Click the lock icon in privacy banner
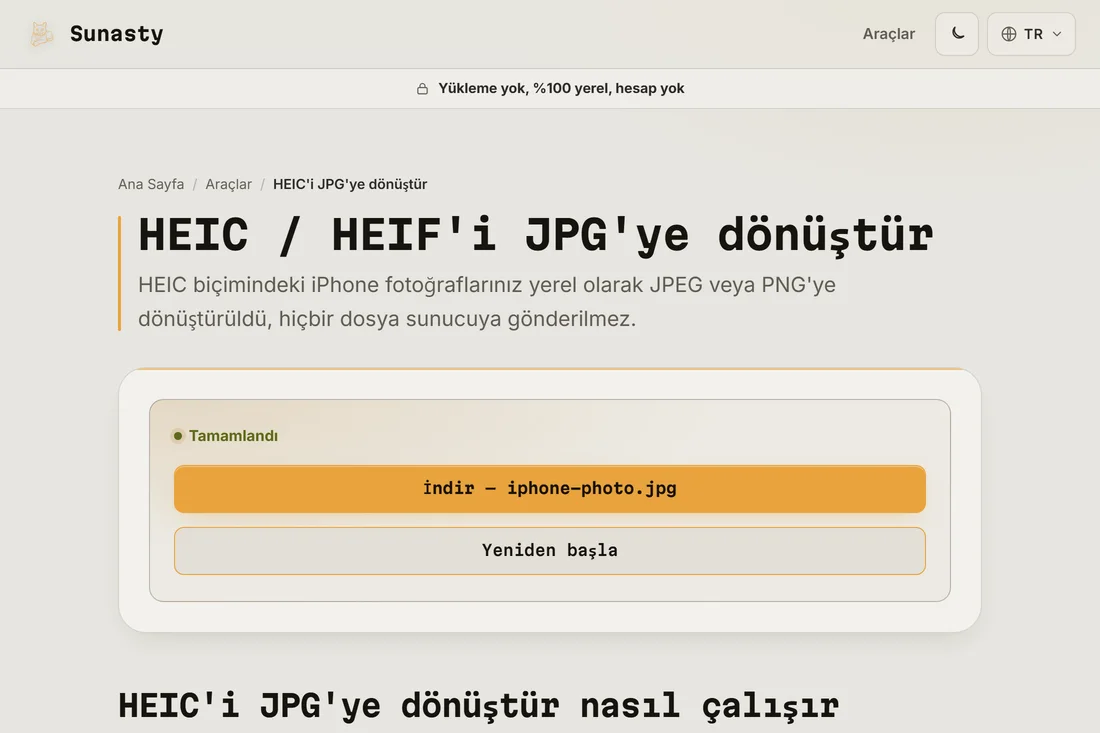 point(422,88)
